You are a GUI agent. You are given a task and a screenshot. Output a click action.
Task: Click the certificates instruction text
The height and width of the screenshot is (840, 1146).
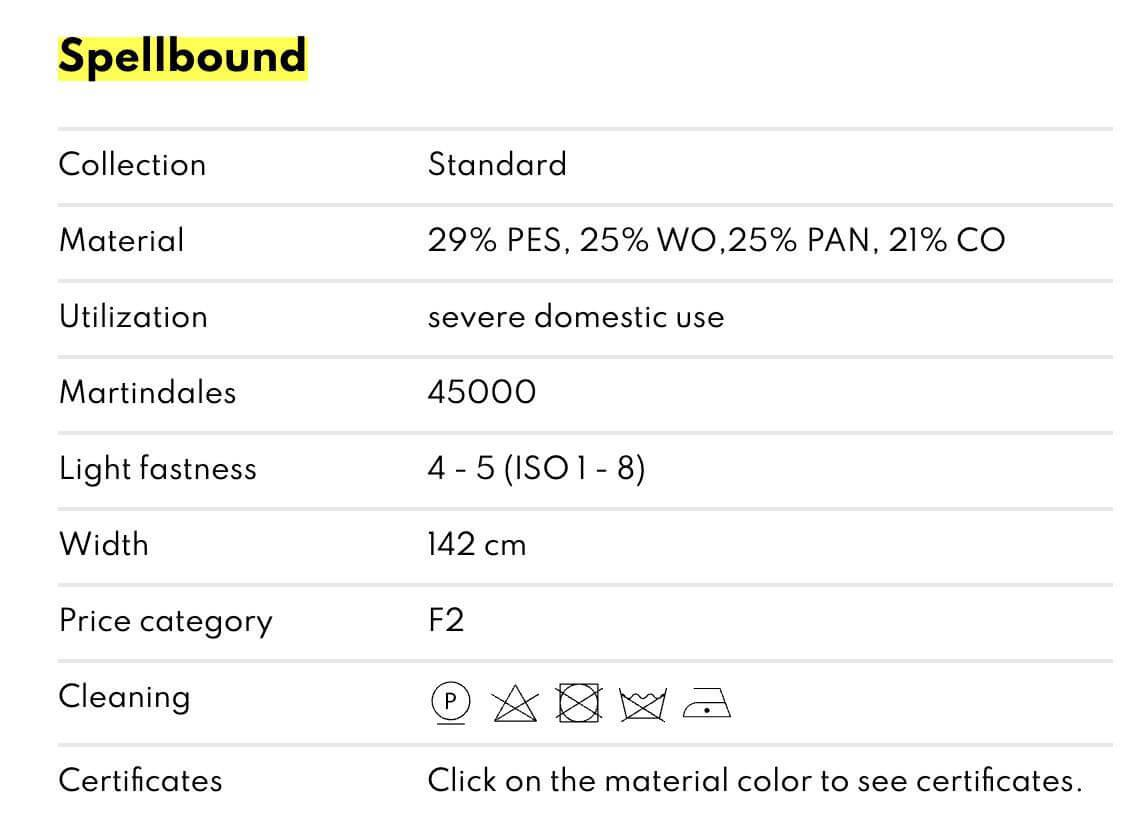coord(754,780)
